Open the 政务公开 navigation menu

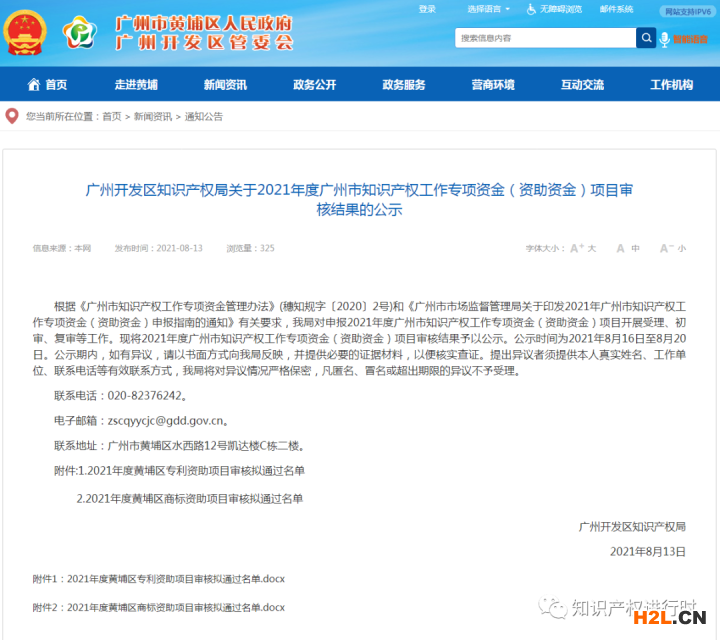click(314, 85)
